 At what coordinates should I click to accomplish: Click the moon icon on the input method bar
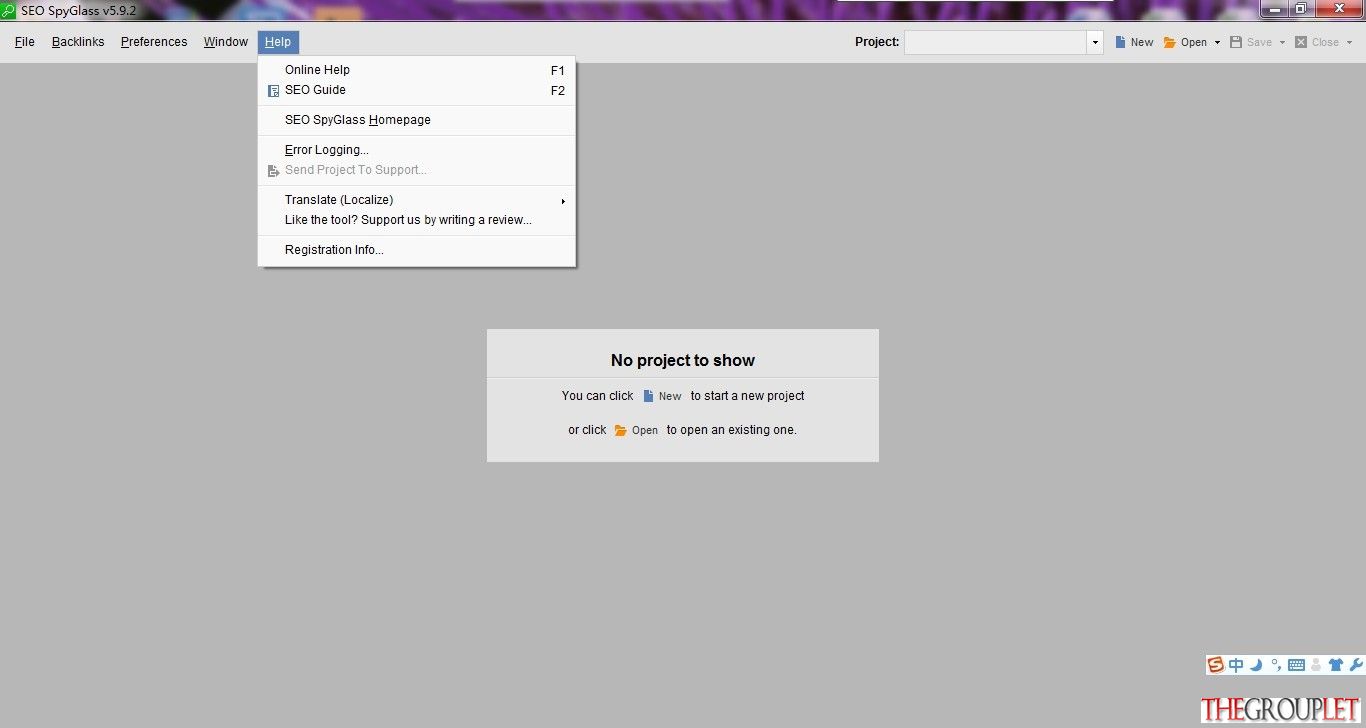1256,665
